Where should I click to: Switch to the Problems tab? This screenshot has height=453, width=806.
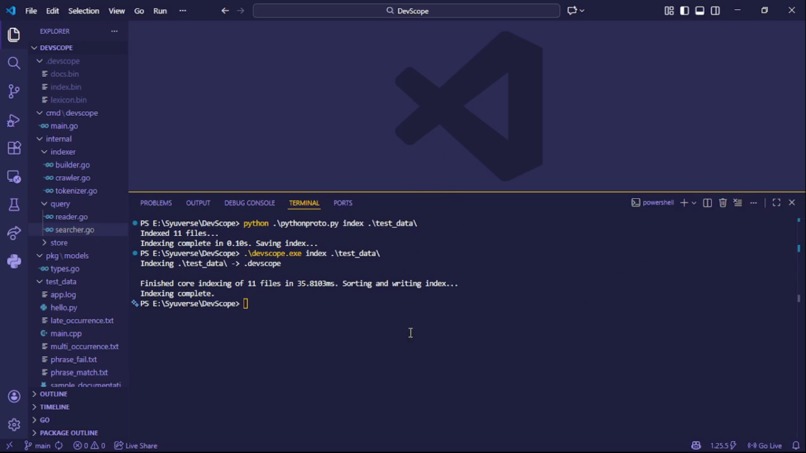point(156,203)
